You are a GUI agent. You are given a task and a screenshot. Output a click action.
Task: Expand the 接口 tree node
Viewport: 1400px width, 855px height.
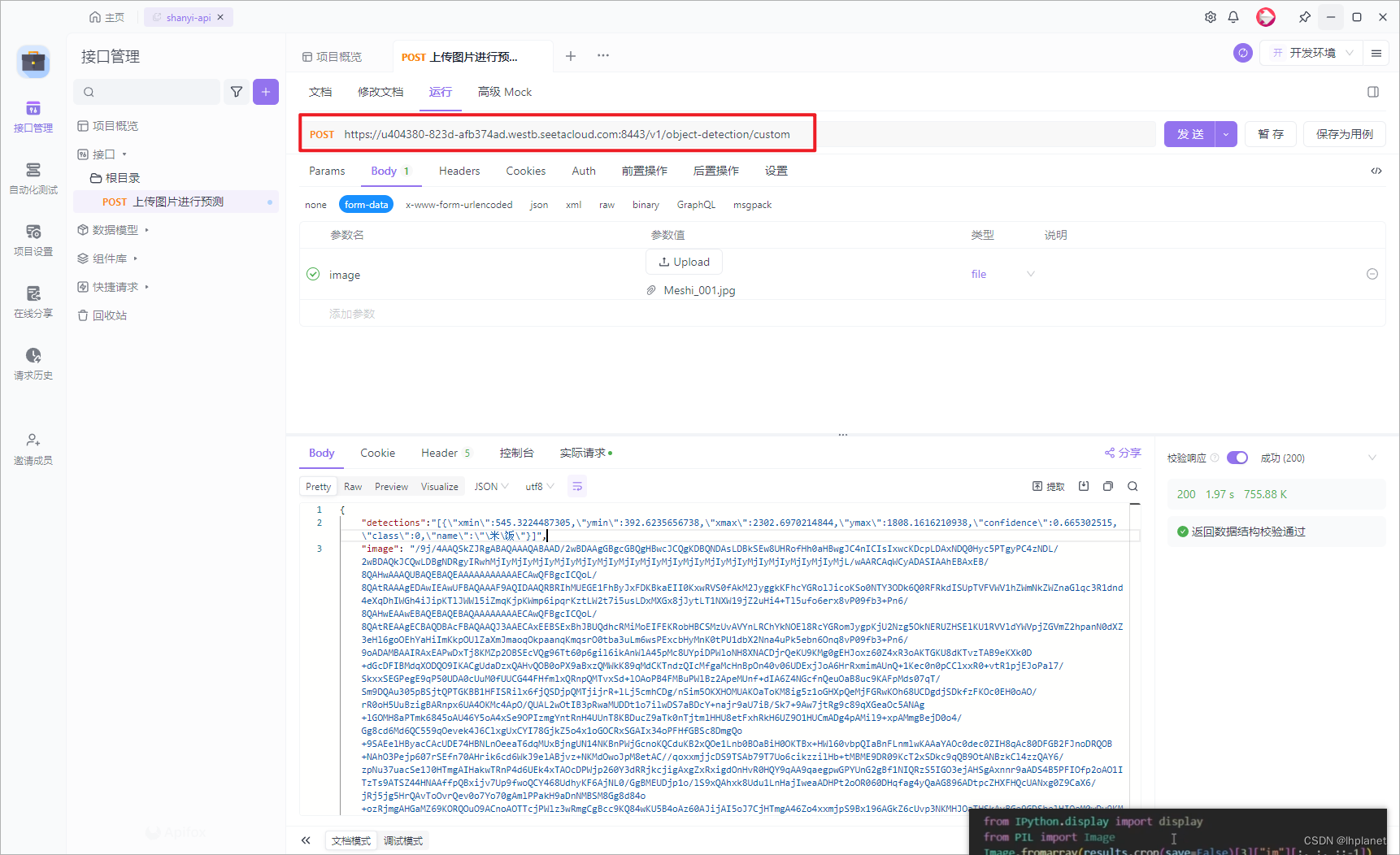click(x=102, y=154)
